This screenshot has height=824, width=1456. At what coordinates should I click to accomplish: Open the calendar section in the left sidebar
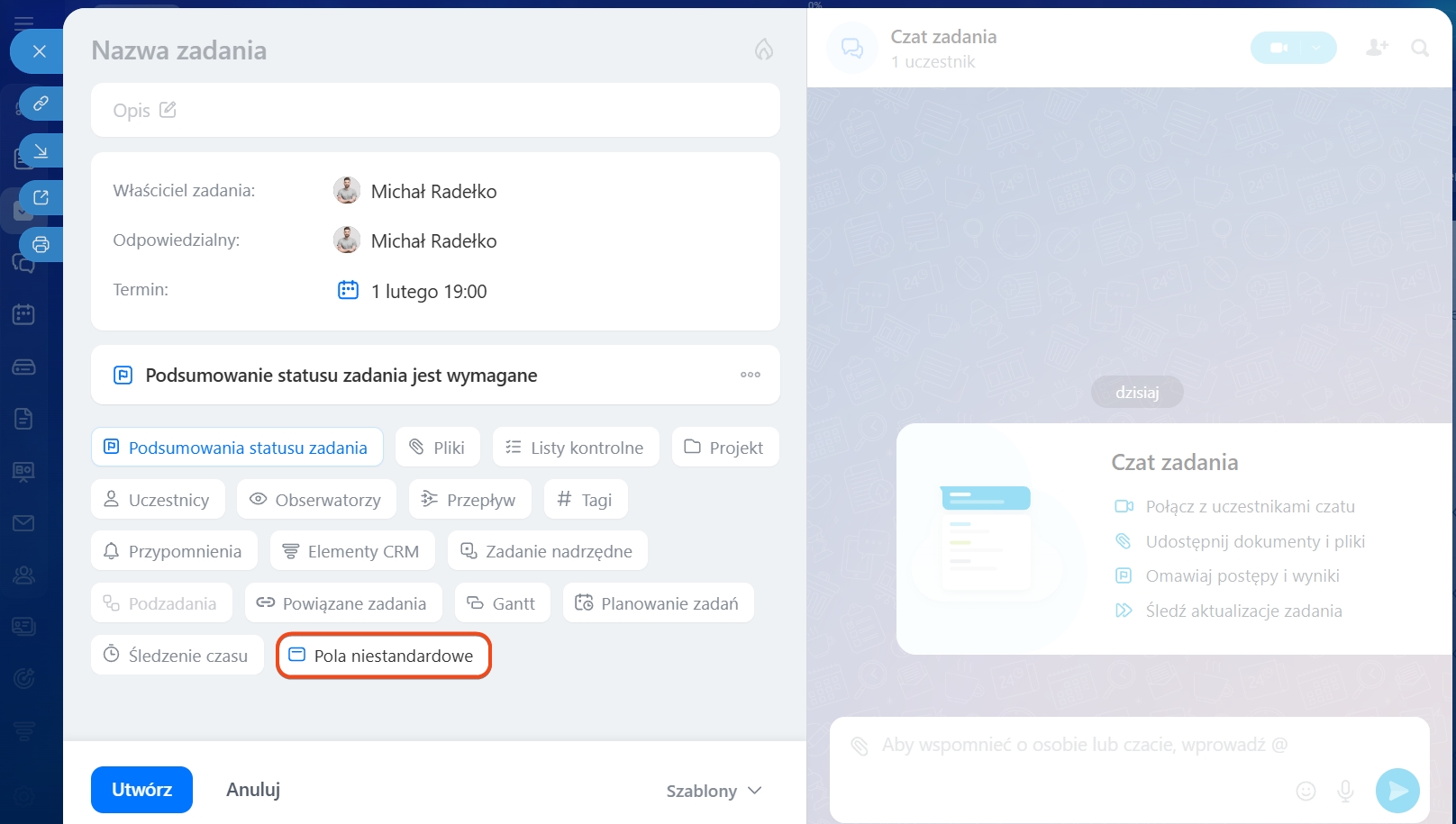pyautogui.click(x=23, y=314)
